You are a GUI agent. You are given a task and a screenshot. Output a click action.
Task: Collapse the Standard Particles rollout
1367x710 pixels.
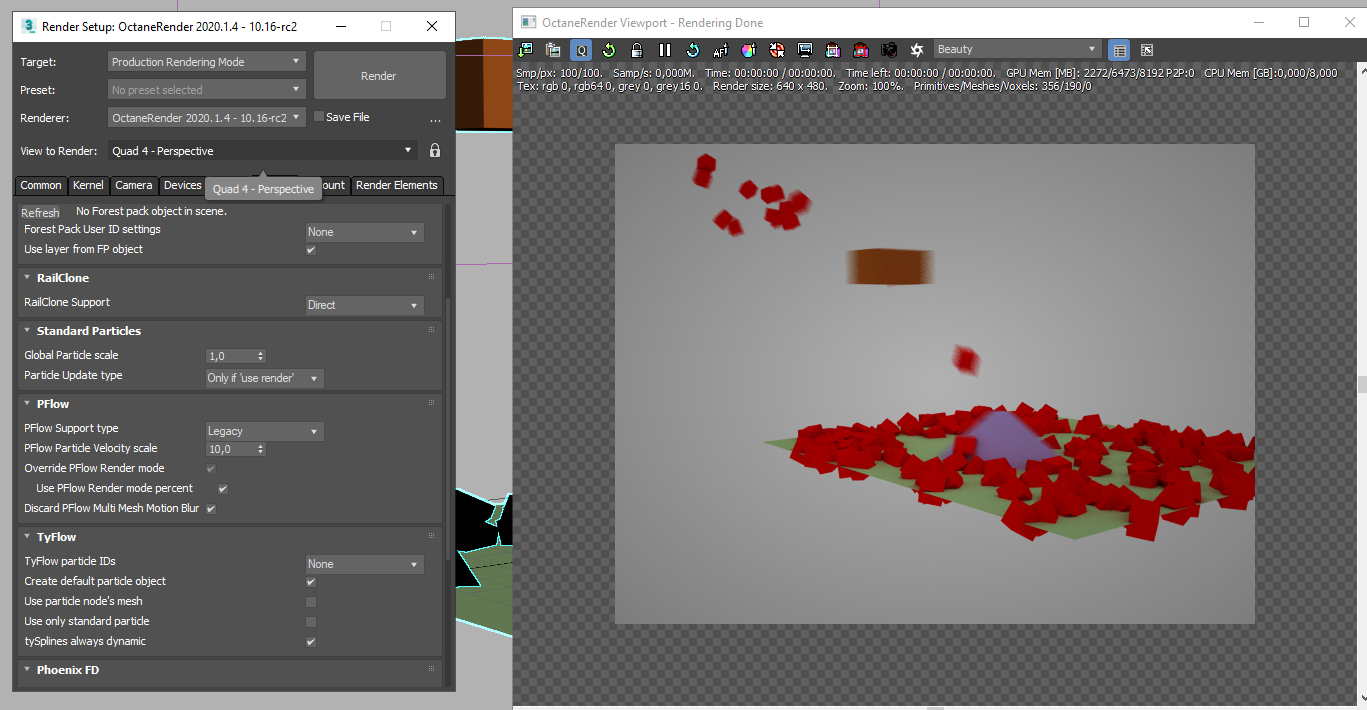coord(88,331)
